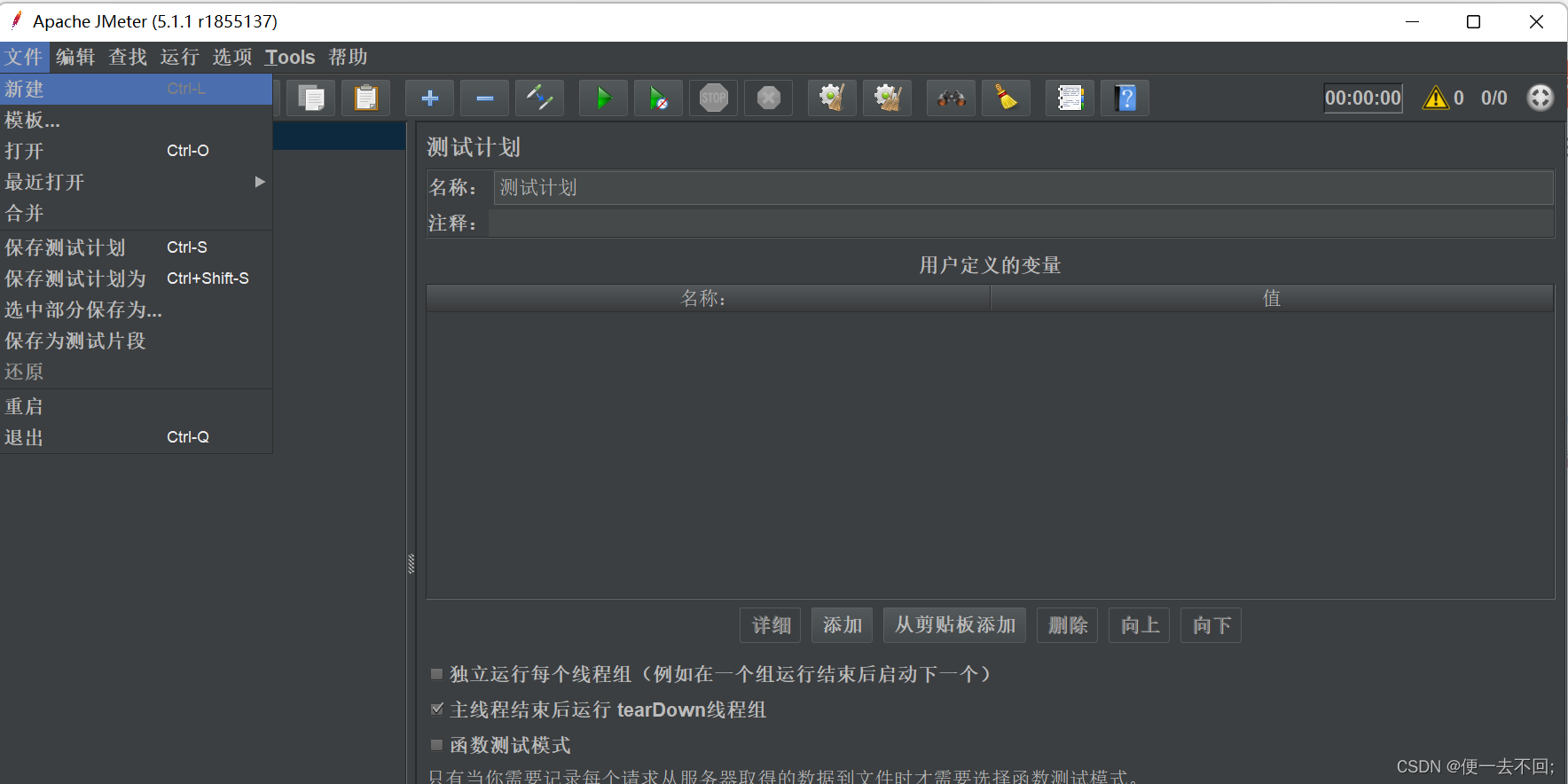Click the plus Expand All icon
Image resolution: width=1568 pixels, height=784 pixels.
click(430, 98)
